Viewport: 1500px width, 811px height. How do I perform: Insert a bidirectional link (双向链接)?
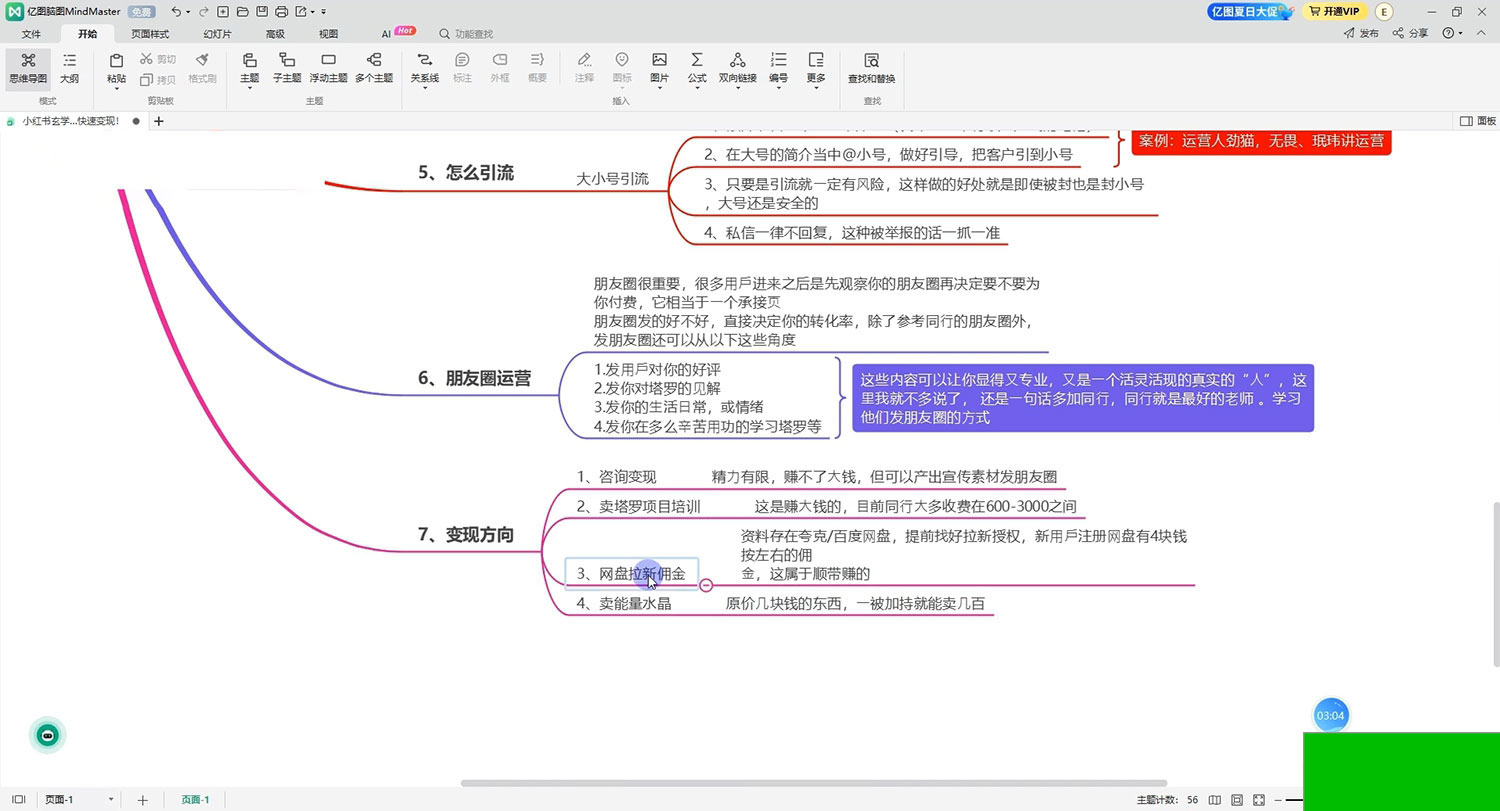point(737,67)
